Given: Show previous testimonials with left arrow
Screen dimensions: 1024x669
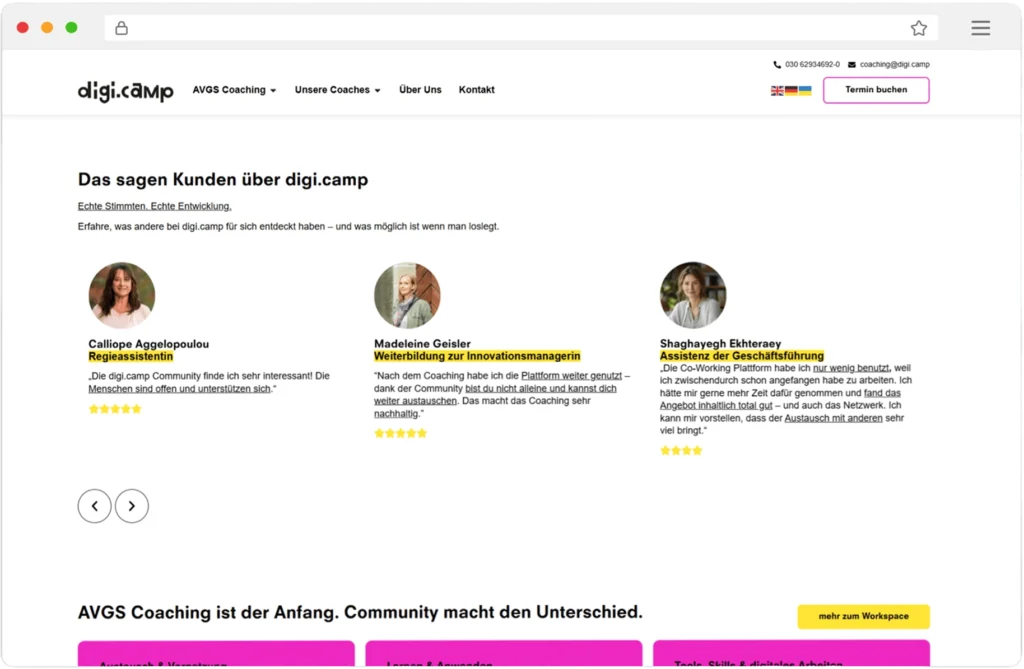Looking at the screenshot, I should pos(95,506).
